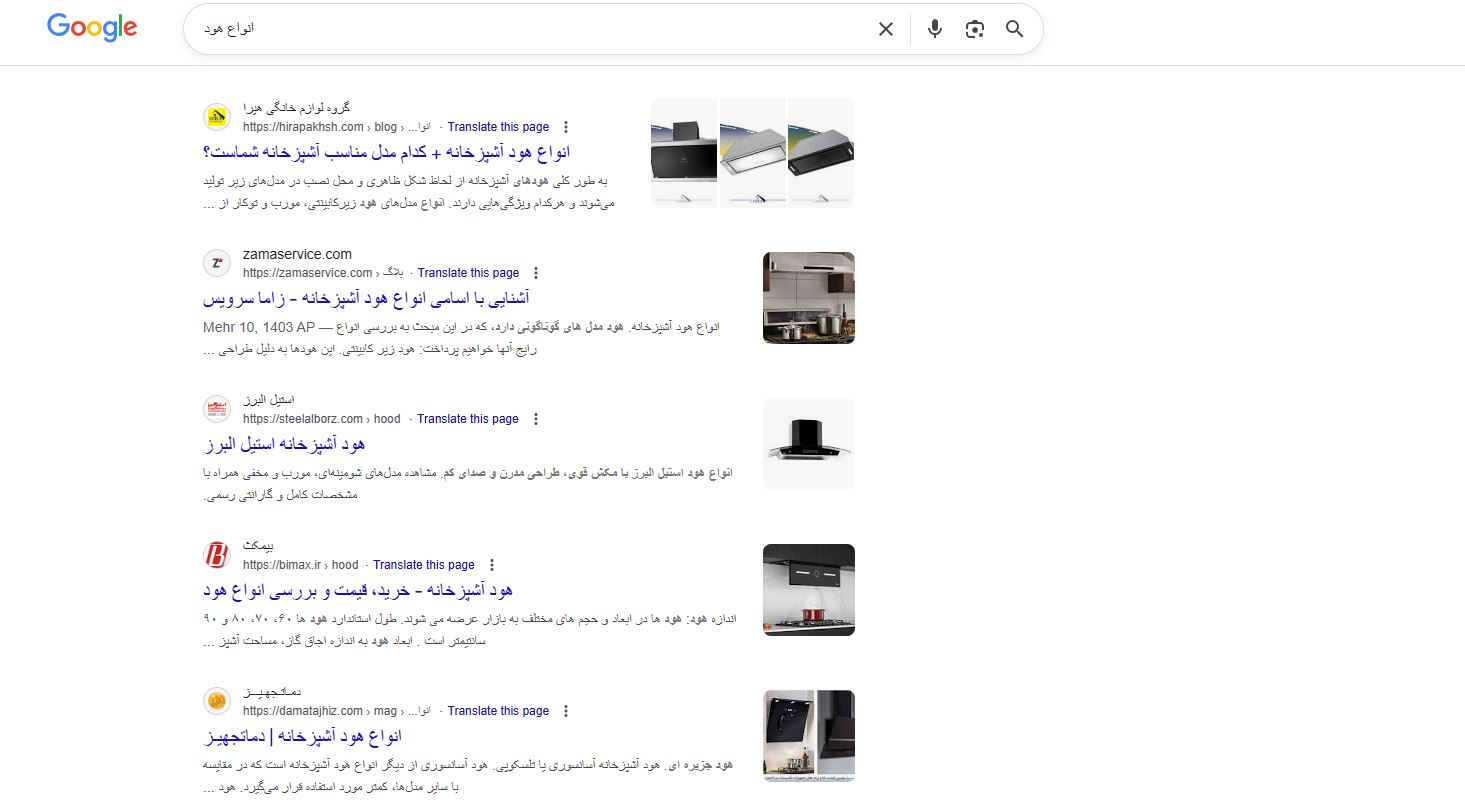Screen dimensions: 1465x811
Task: Open hirapakhsh.com yellow favicon
Action: coord(217,117)
